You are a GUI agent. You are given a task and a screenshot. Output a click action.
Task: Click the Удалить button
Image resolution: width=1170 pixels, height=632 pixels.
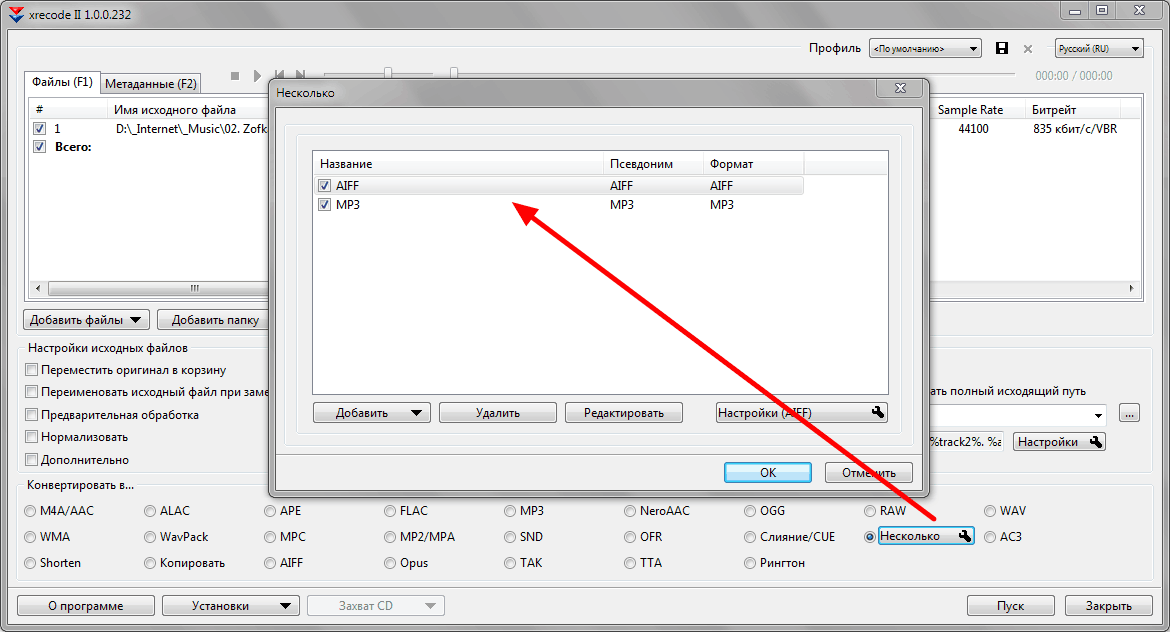point(497,412)
